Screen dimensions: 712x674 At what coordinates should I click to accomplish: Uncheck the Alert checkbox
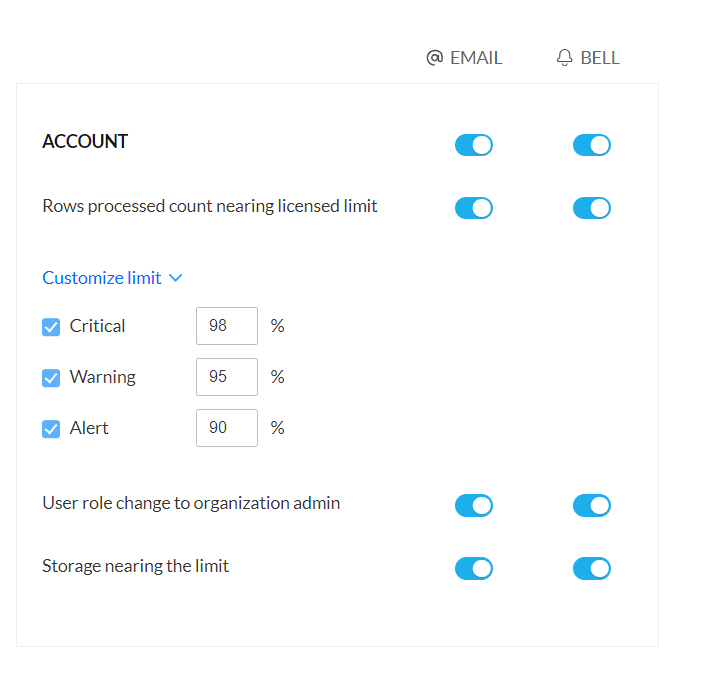51,429
